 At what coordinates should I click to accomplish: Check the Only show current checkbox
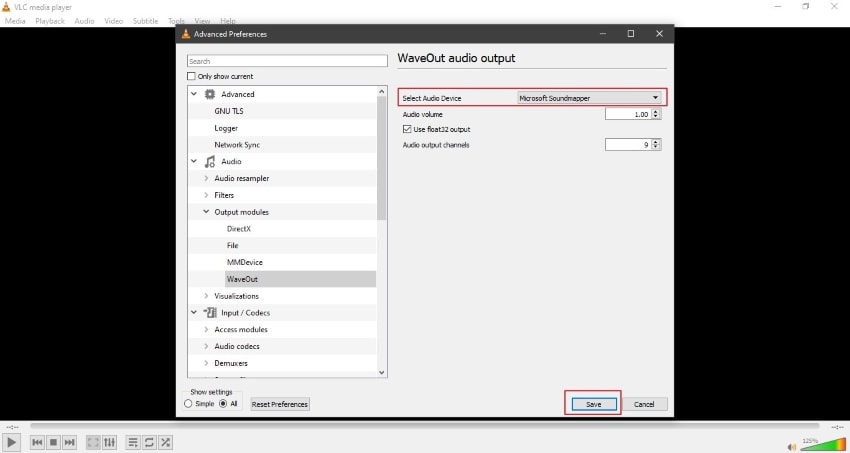(191, 76)
